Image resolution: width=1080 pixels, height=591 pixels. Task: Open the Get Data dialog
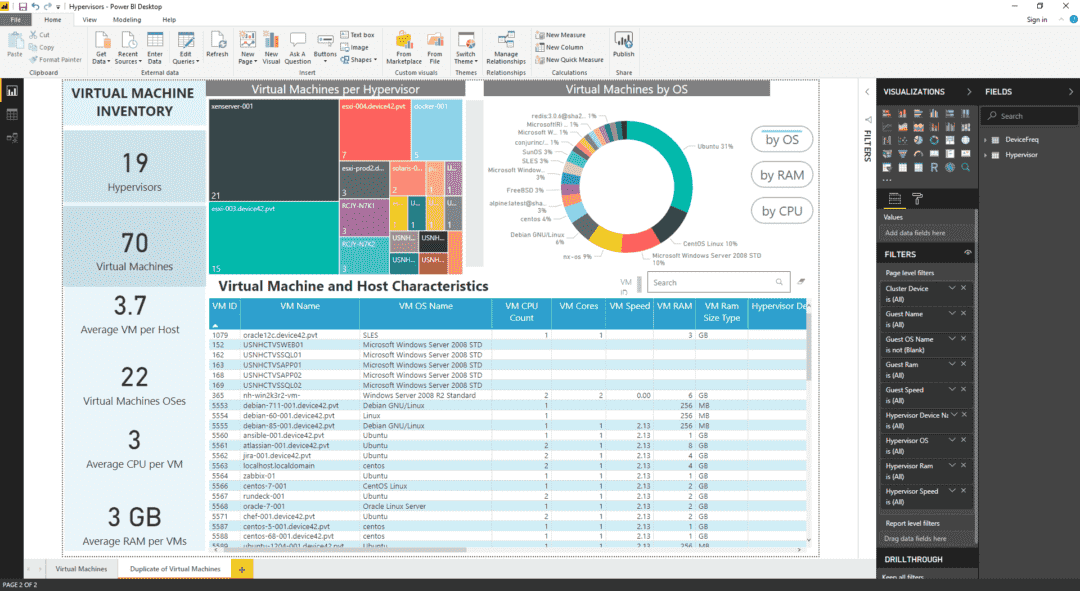pyautogui.click(x=101, y=46)
